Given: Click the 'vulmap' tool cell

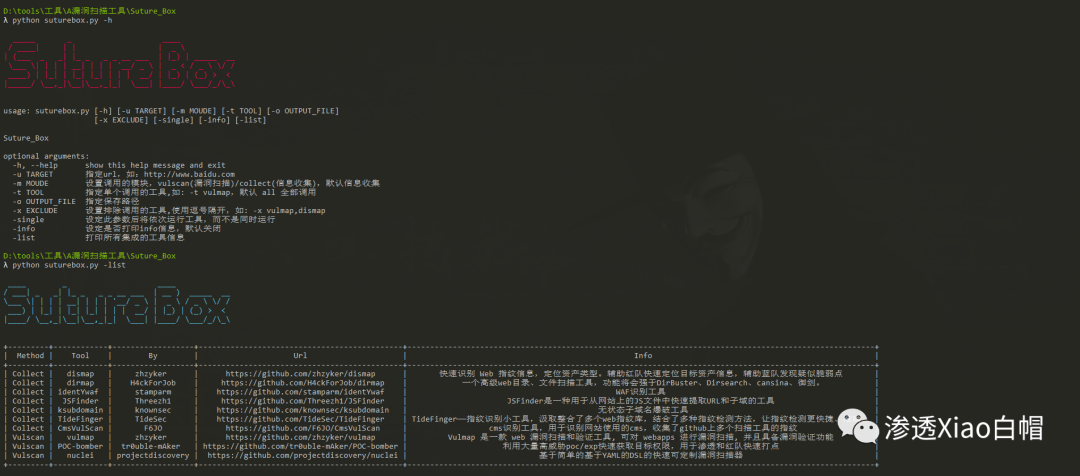Looking at the screenshot, I should pos(81,437).
